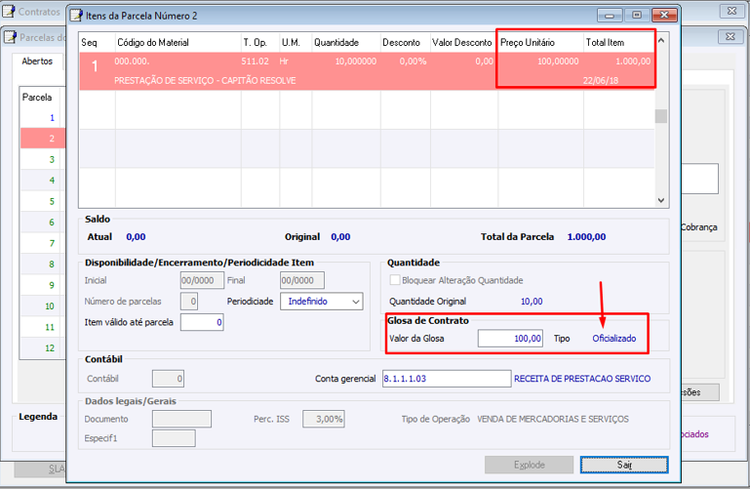Click the Documento field

[x=182, y=419]
